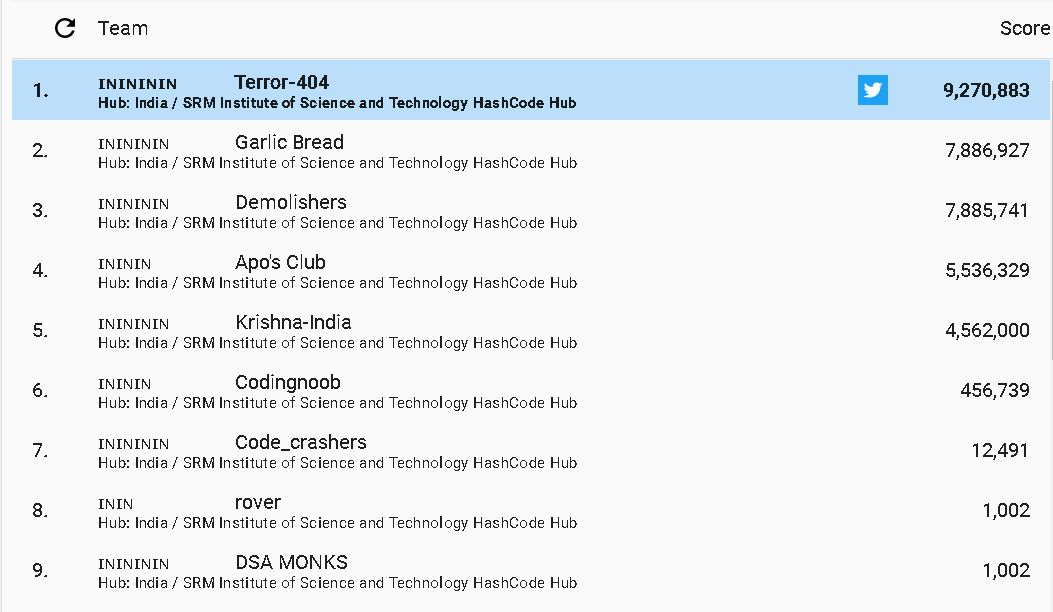Refresh the scoreboard with reload icon
Screen dimensions: 1053x612
(x=64, y=28)
